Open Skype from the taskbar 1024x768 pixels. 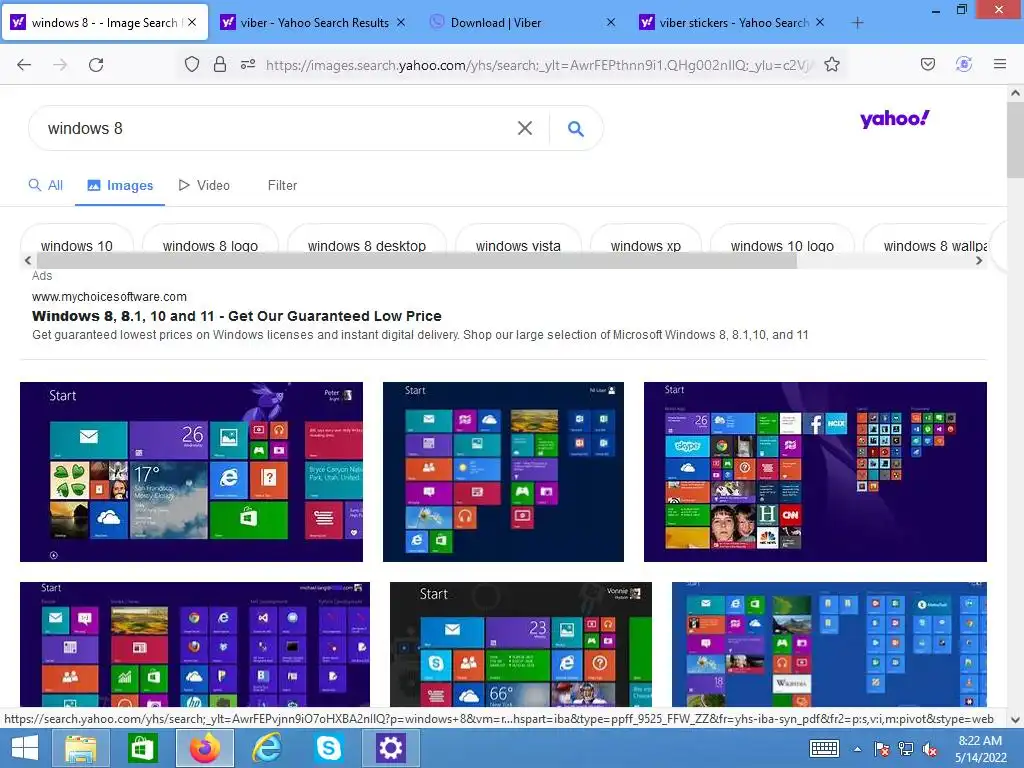[328, 748]
